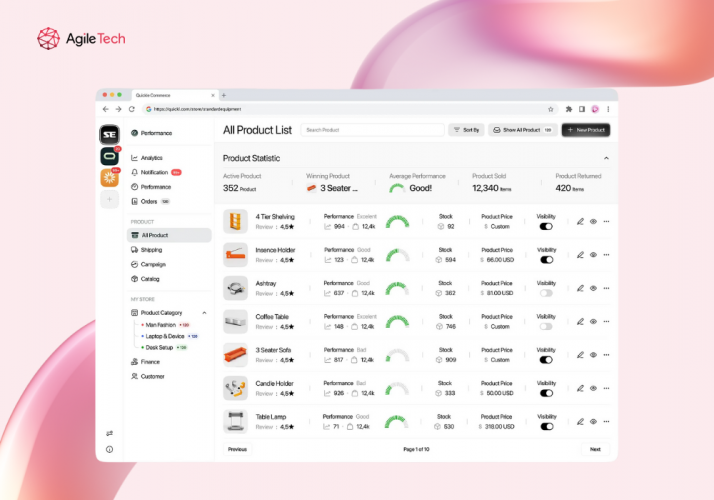Go to Analytics in sidebar
The width and height of the screenshot is (714, 500).
147,158
